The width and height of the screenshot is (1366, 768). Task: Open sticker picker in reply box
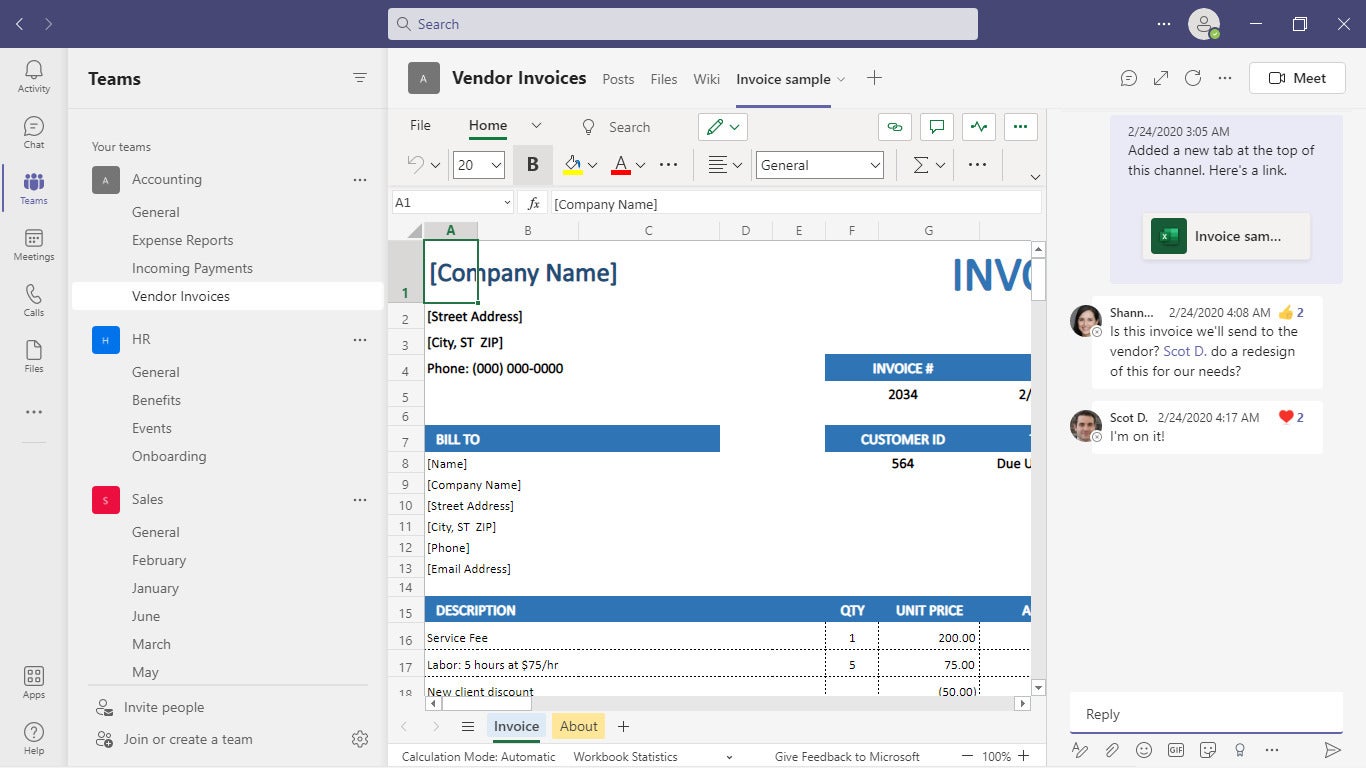tap(1208, 749)
